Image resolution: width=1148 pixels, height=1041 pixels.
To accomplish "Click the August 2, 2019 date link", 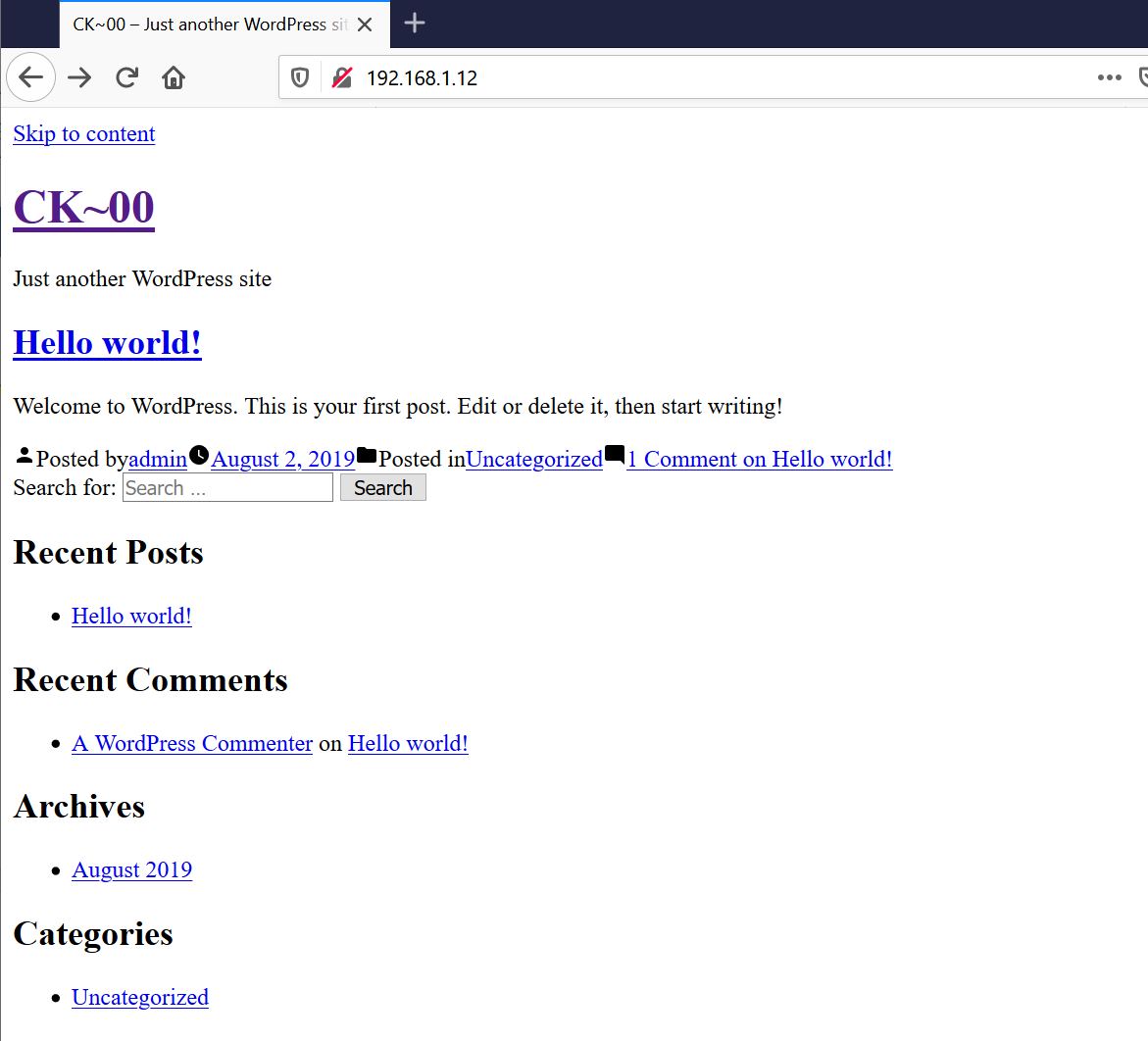I will click(x=282, y=459).
